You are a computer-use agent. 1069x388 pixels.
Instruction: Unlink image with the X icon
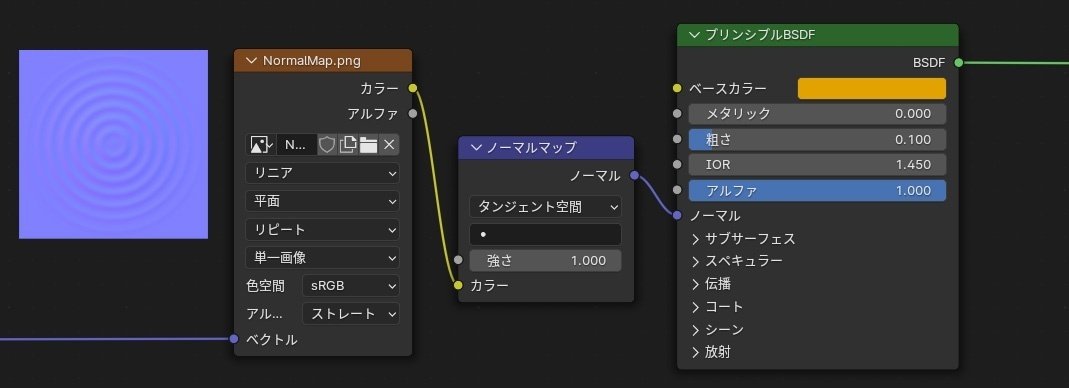(389, 145)
